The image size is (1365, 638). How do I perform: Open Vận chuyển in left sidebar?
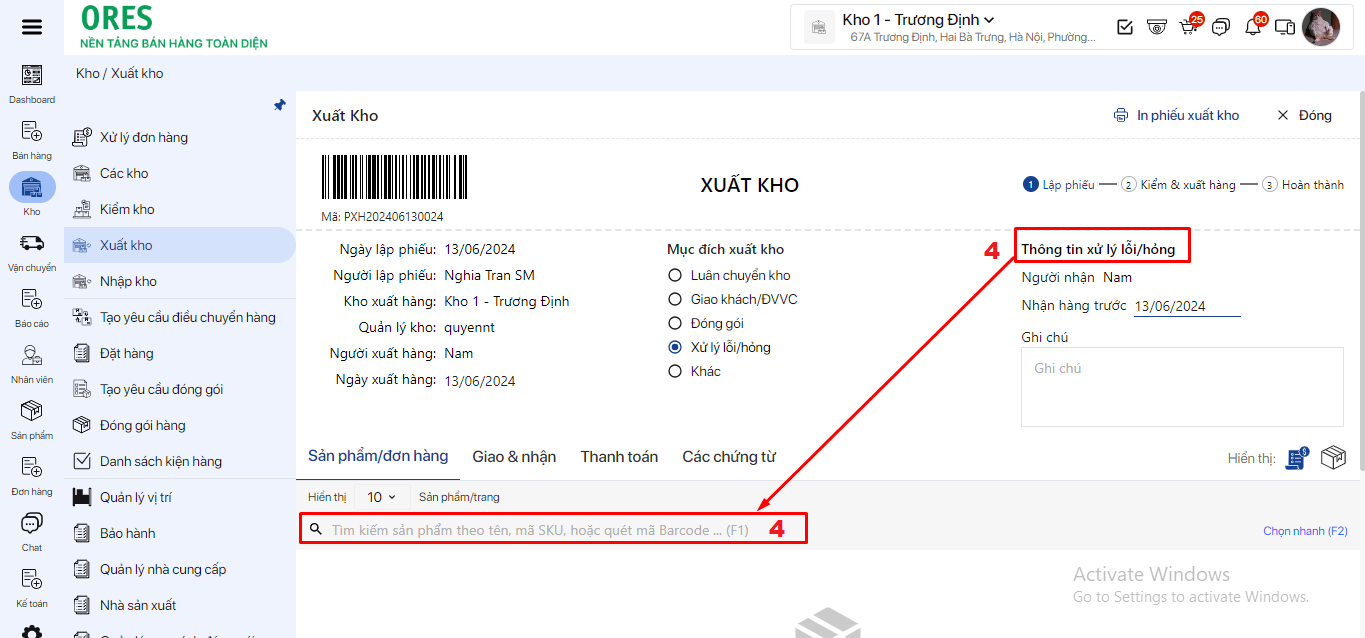(x=32, y=250)
